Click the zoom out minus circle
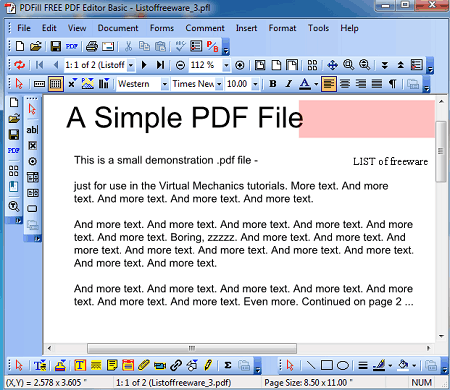 pyautogui.click(x=180, y=65)
